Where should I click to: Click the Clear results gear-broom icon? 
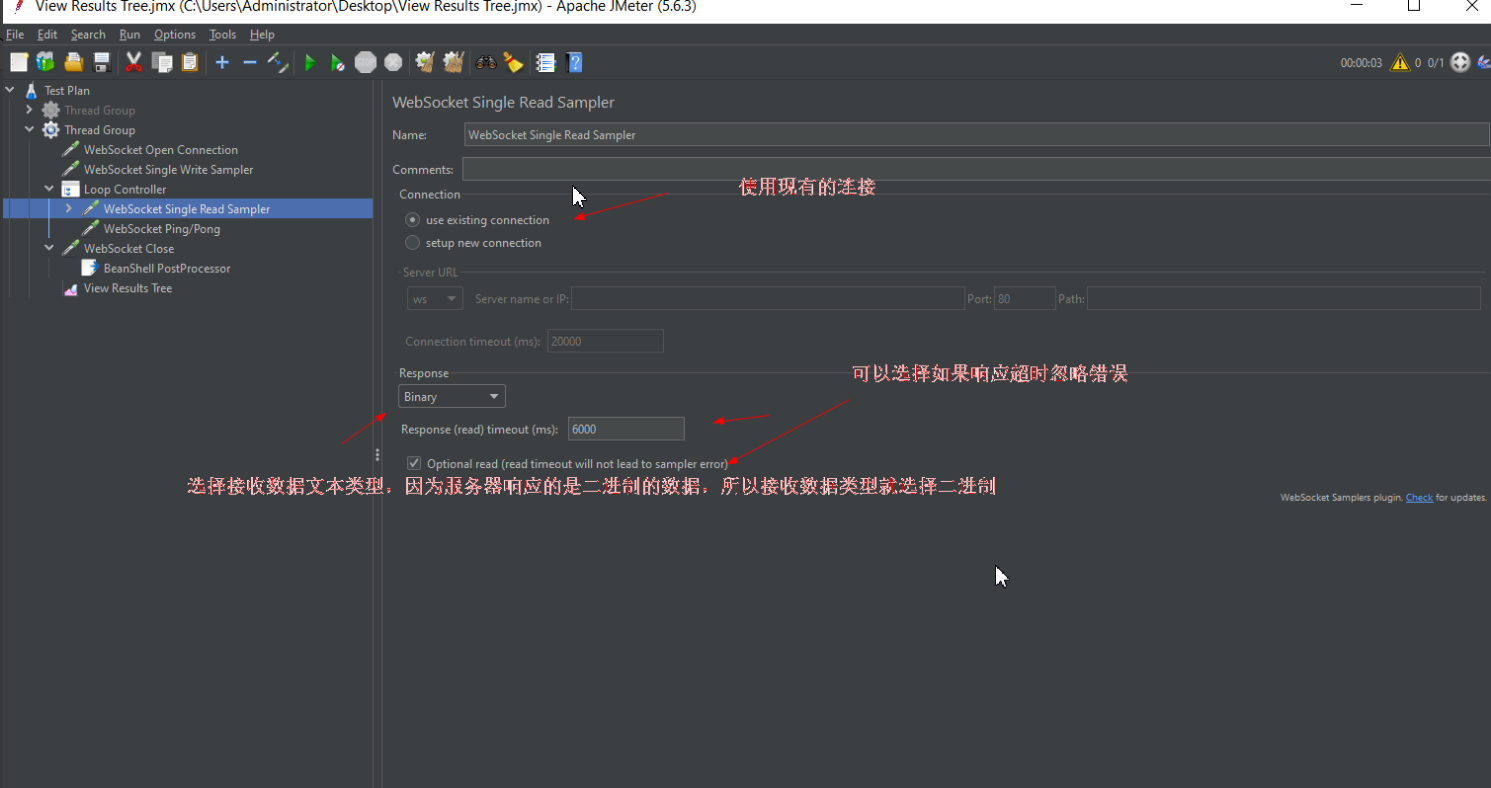coord(425,62)
